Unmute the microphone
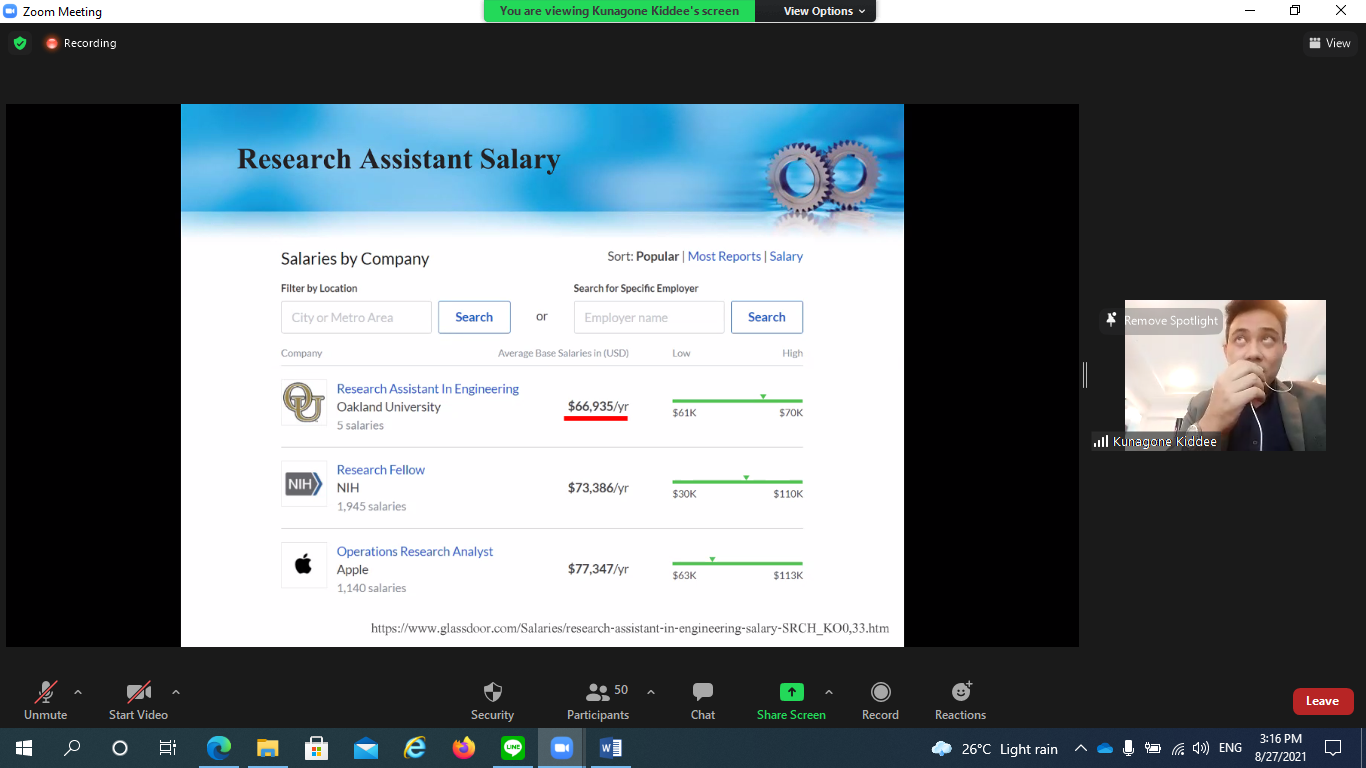The height and width of the screenshot is (768, 1366). tap(46, 701)
